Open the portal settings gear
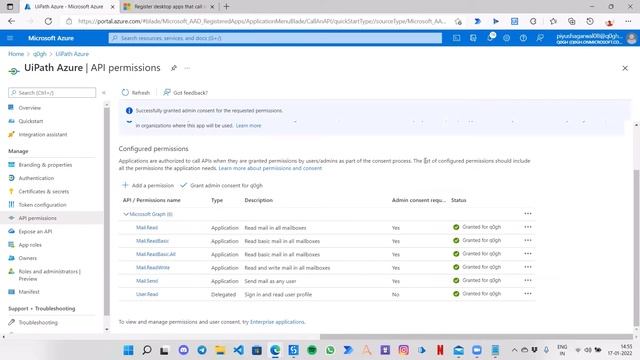 pos(507,38)
